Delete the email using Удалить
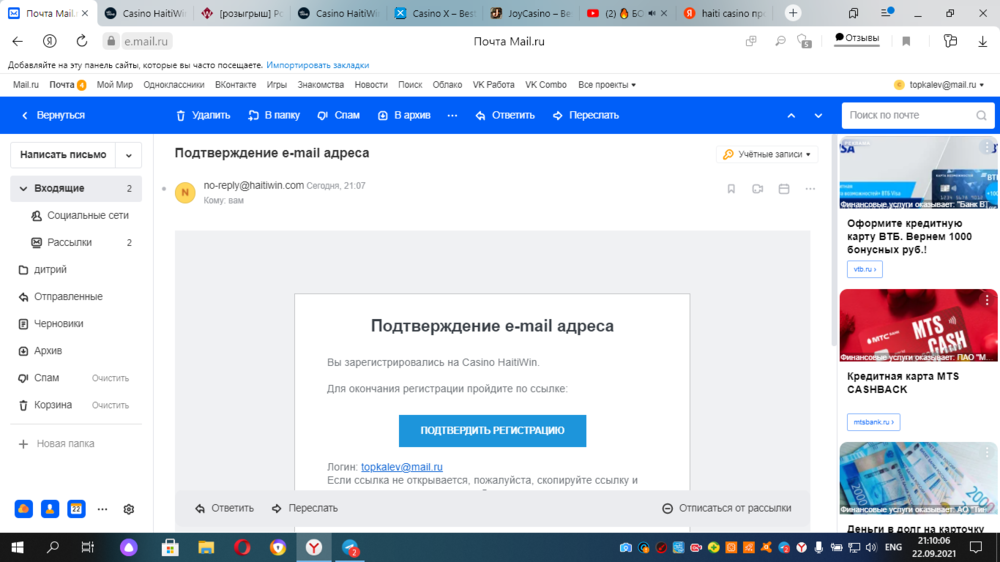 tap(203, 115)
